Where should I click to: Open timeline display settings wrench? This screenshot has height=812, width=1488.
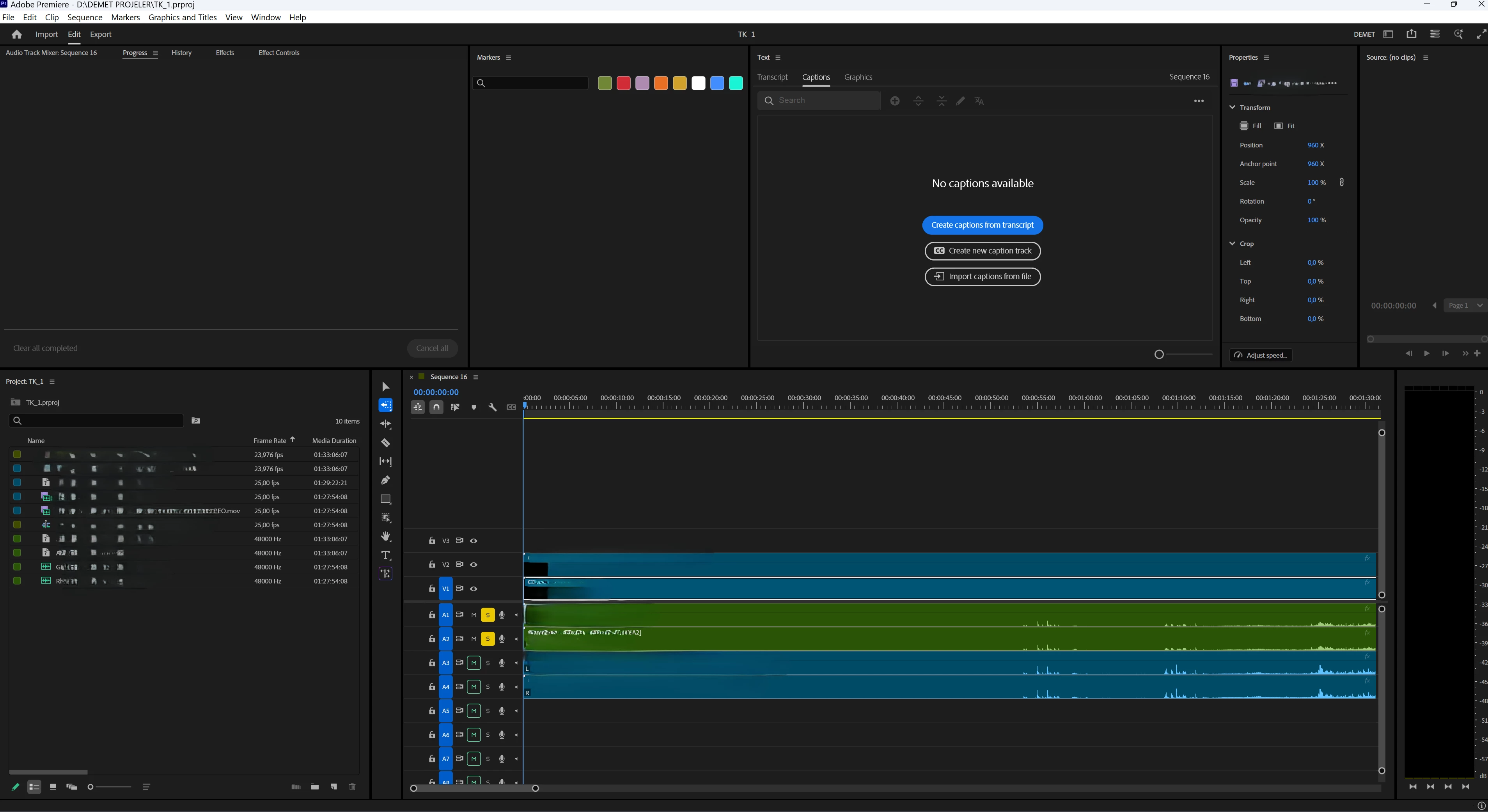(x=492, y=407)
